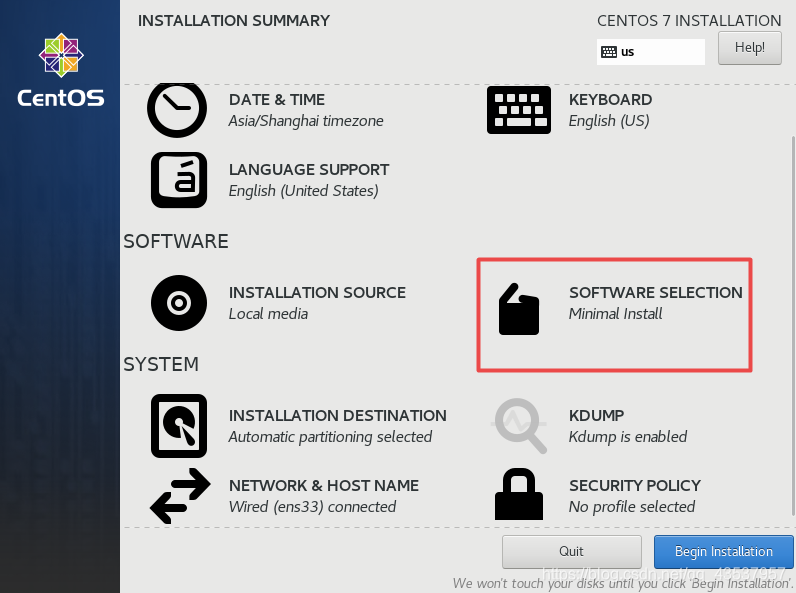Click the KEYBOARD heading
796x593 pixels.
610,100
